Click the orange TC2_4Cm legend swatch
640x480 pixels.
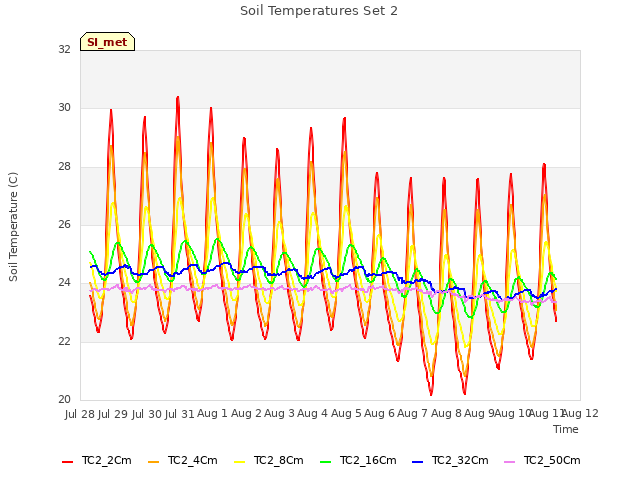pyautogui.click(x=153, y=462)
